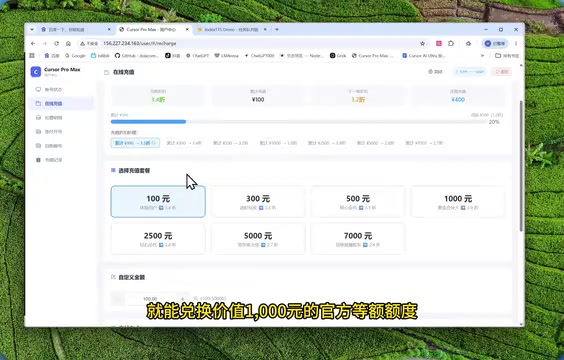
Task: Open the third sidebar menu item
Action: [60, 118]
